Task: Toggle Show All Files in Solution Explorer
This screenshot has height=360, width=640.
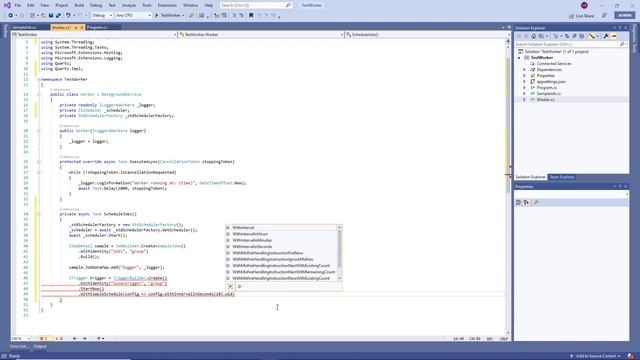Action: coord(582,36)
